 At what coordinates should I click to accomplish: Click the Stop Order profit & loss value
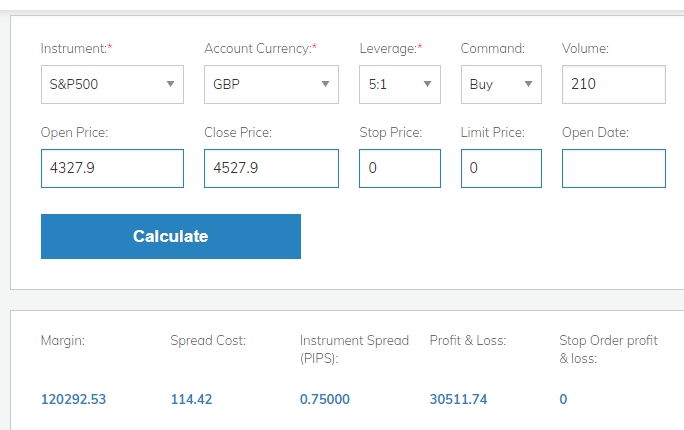coord(563,399)
